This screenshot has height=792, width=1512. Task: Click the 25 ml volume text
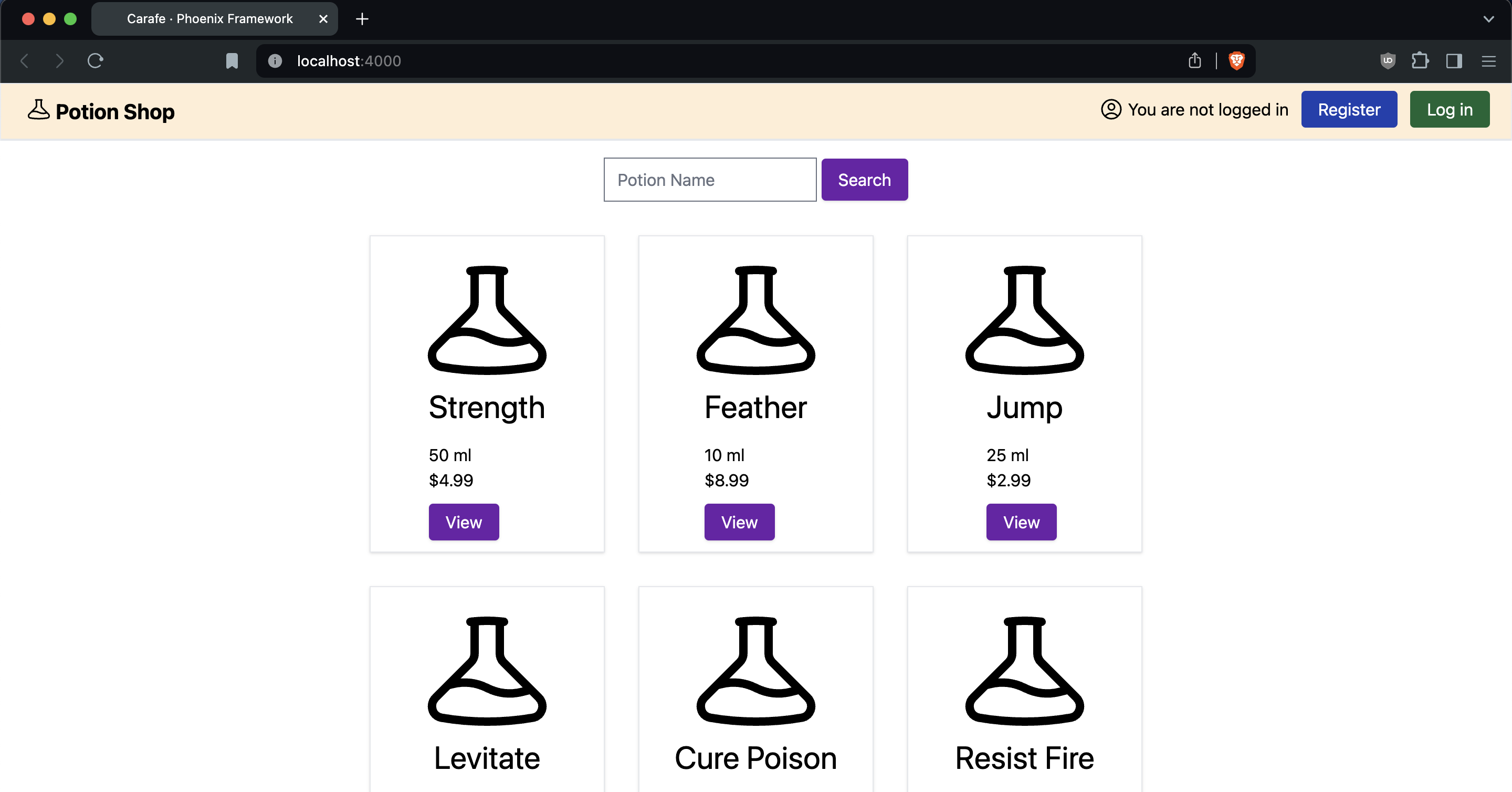pos(1008,455)
